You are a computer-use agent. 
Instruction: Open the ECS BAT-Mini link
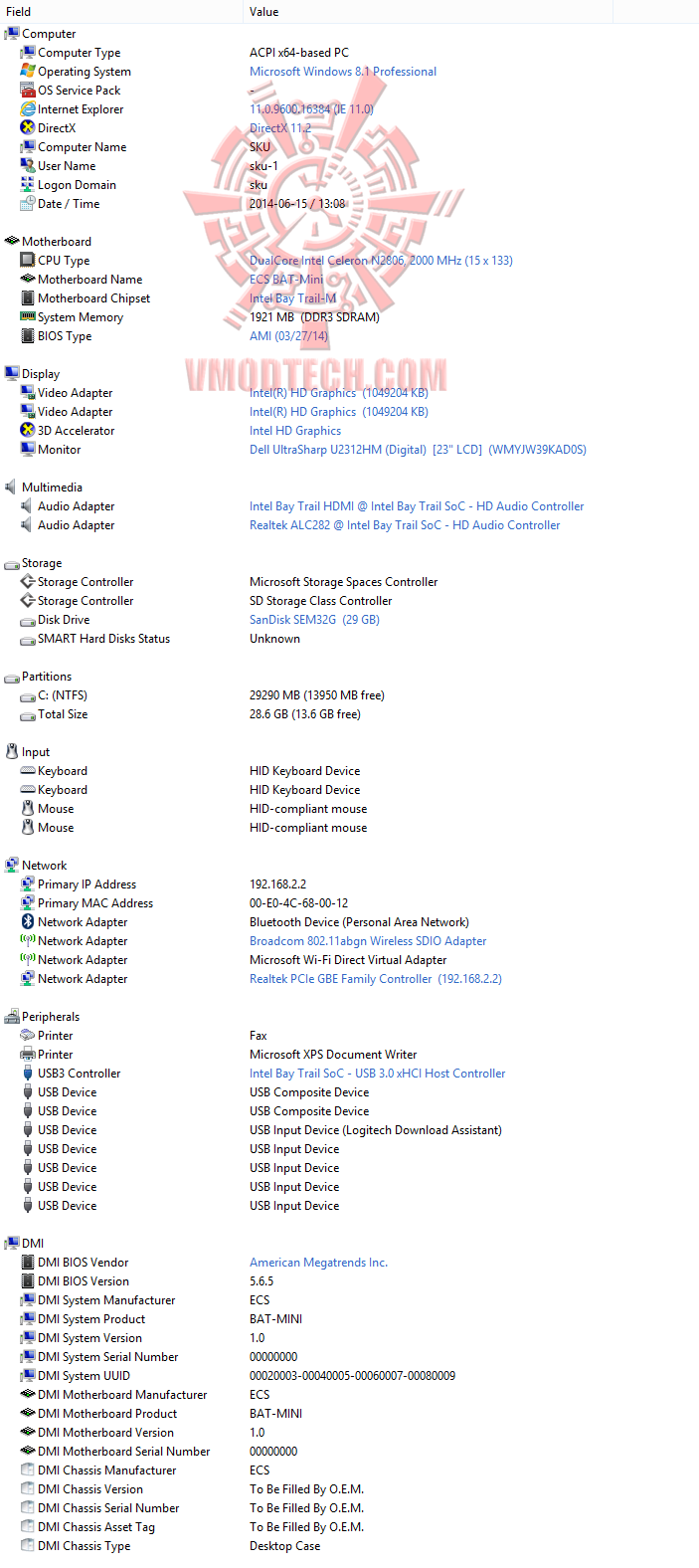click(286, 280)
